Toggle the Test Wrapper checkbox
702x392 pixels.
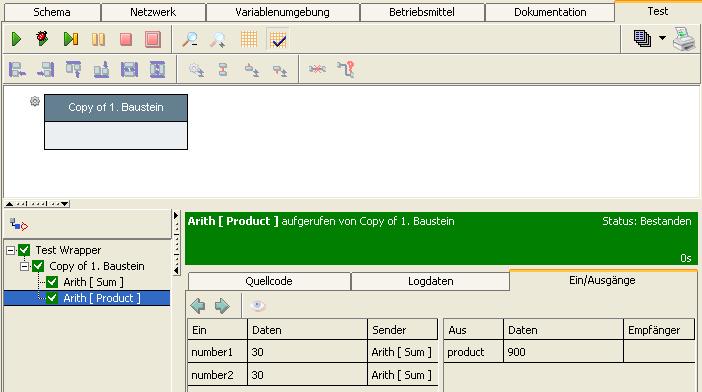click(x=24, y=250)
